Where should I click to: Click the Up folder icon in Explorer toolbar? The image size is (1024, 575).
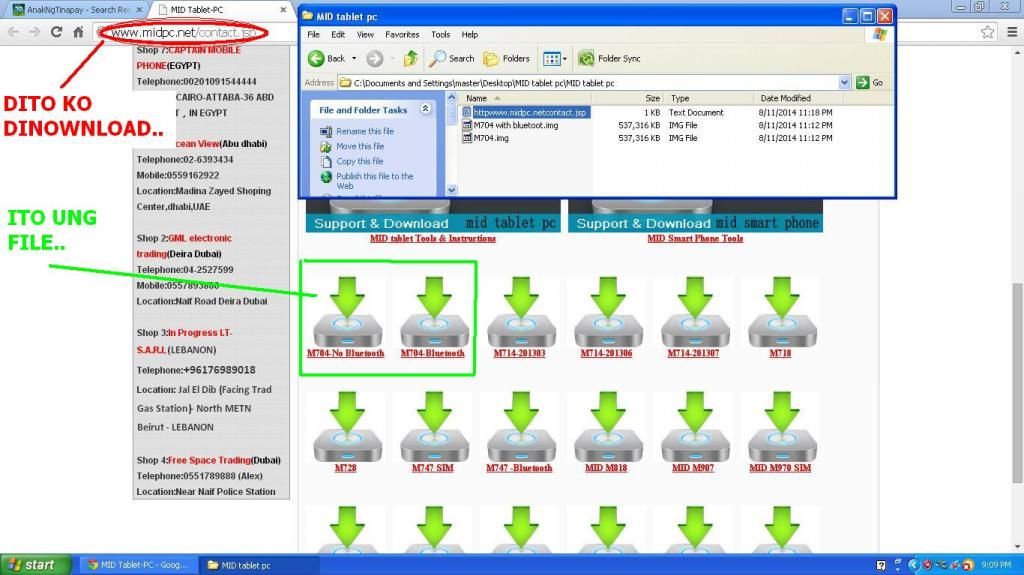coord(411,58)
